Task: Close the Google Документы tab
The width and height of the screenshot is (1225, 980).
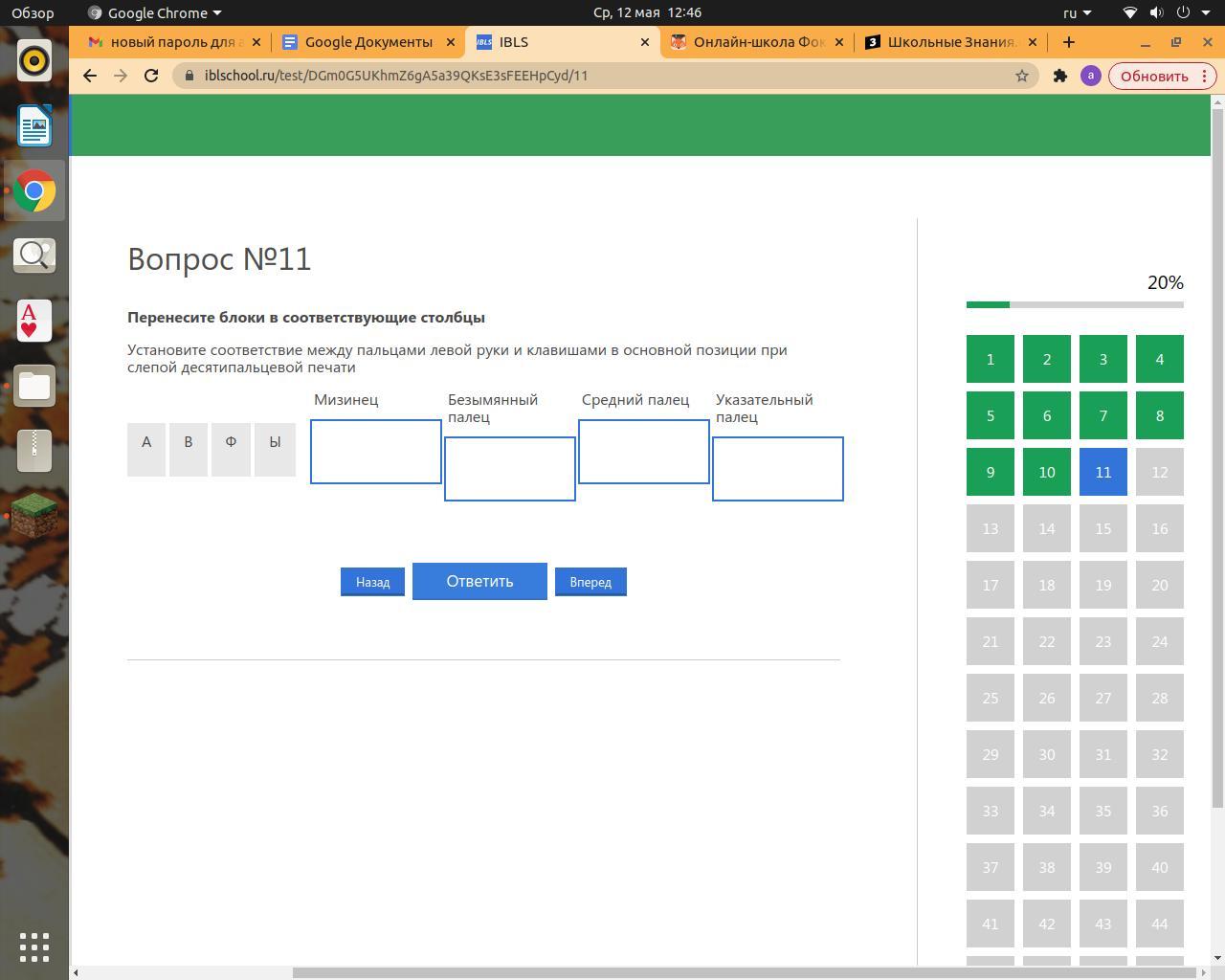Action: click(x=451, y=42)
